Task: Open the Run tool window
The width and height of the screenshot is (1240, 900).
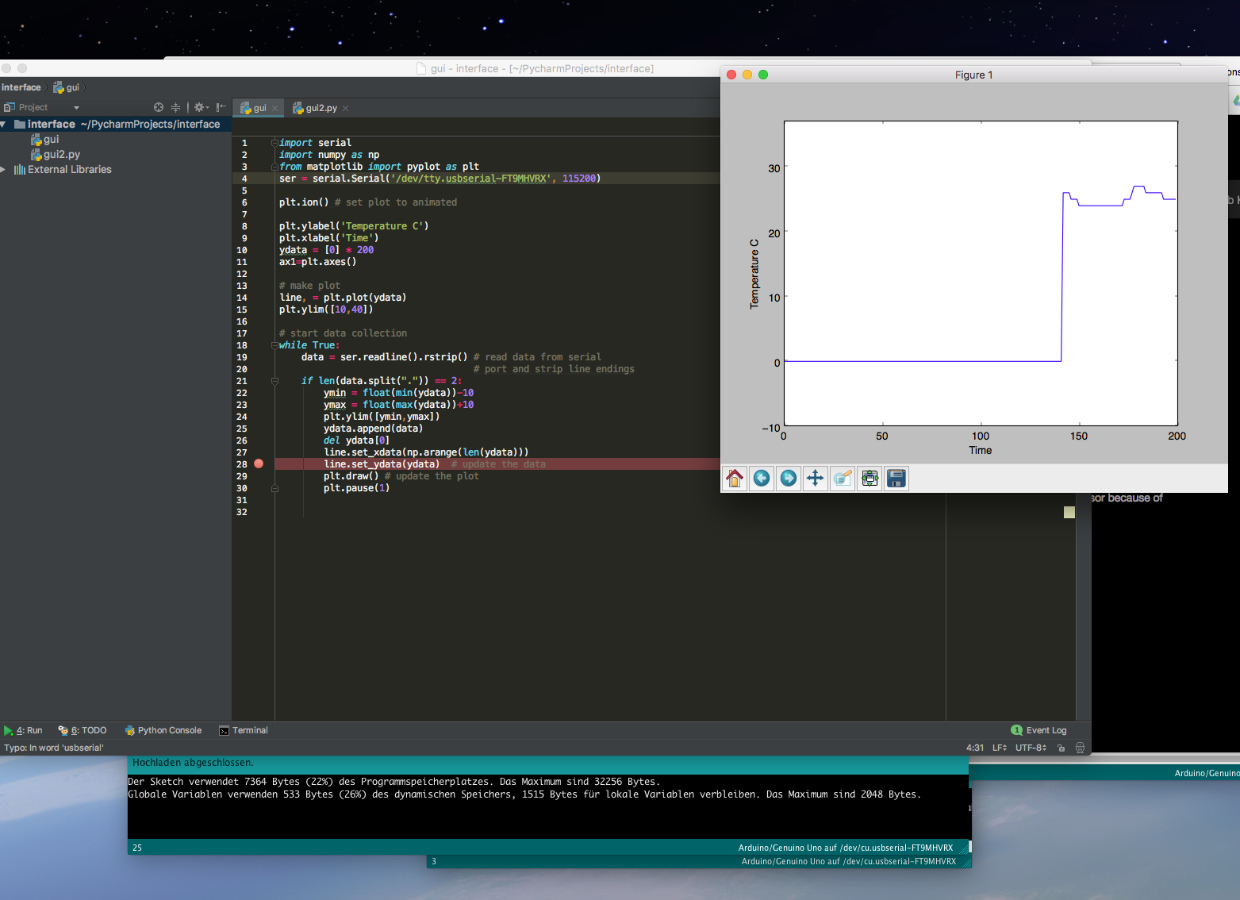Action: point(23,730)
